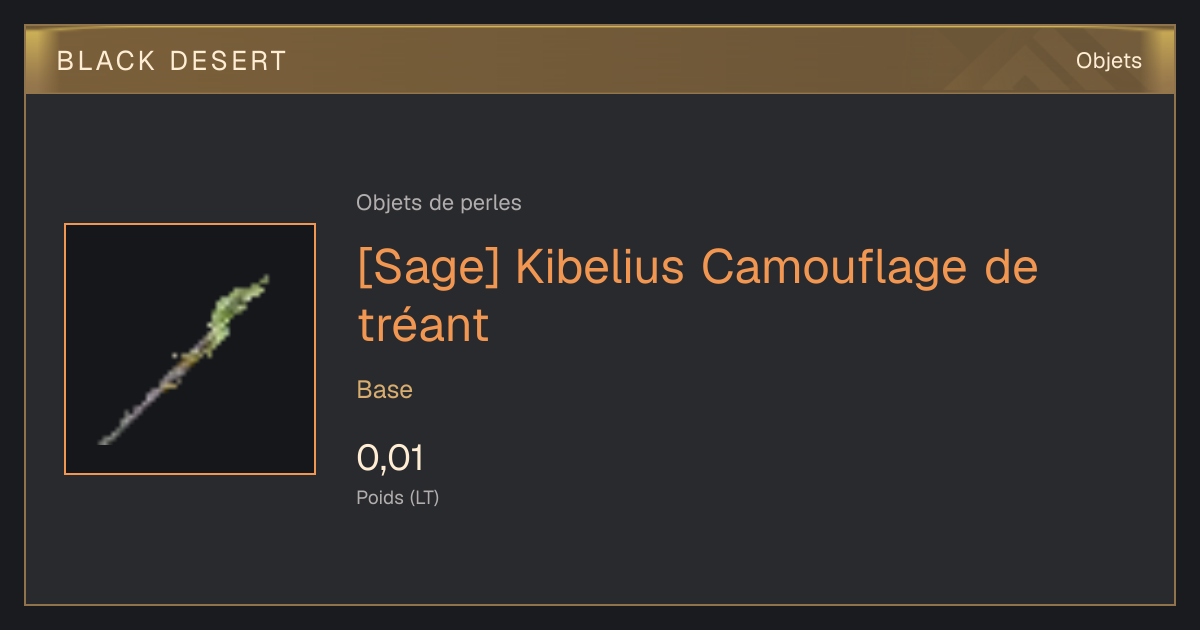Image resolution: width=1200 pixels, height=630 pixels.
Task: Select the word DESERT in the header
Action: click(228, 61)
